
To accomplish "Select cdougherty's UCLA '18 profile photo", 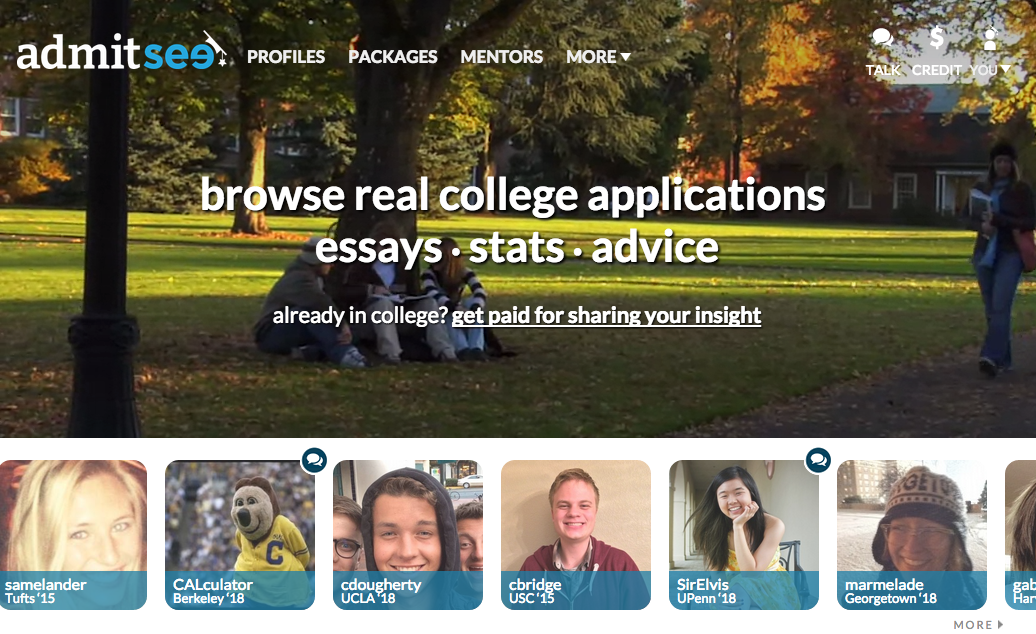I will tap(408, 535).
